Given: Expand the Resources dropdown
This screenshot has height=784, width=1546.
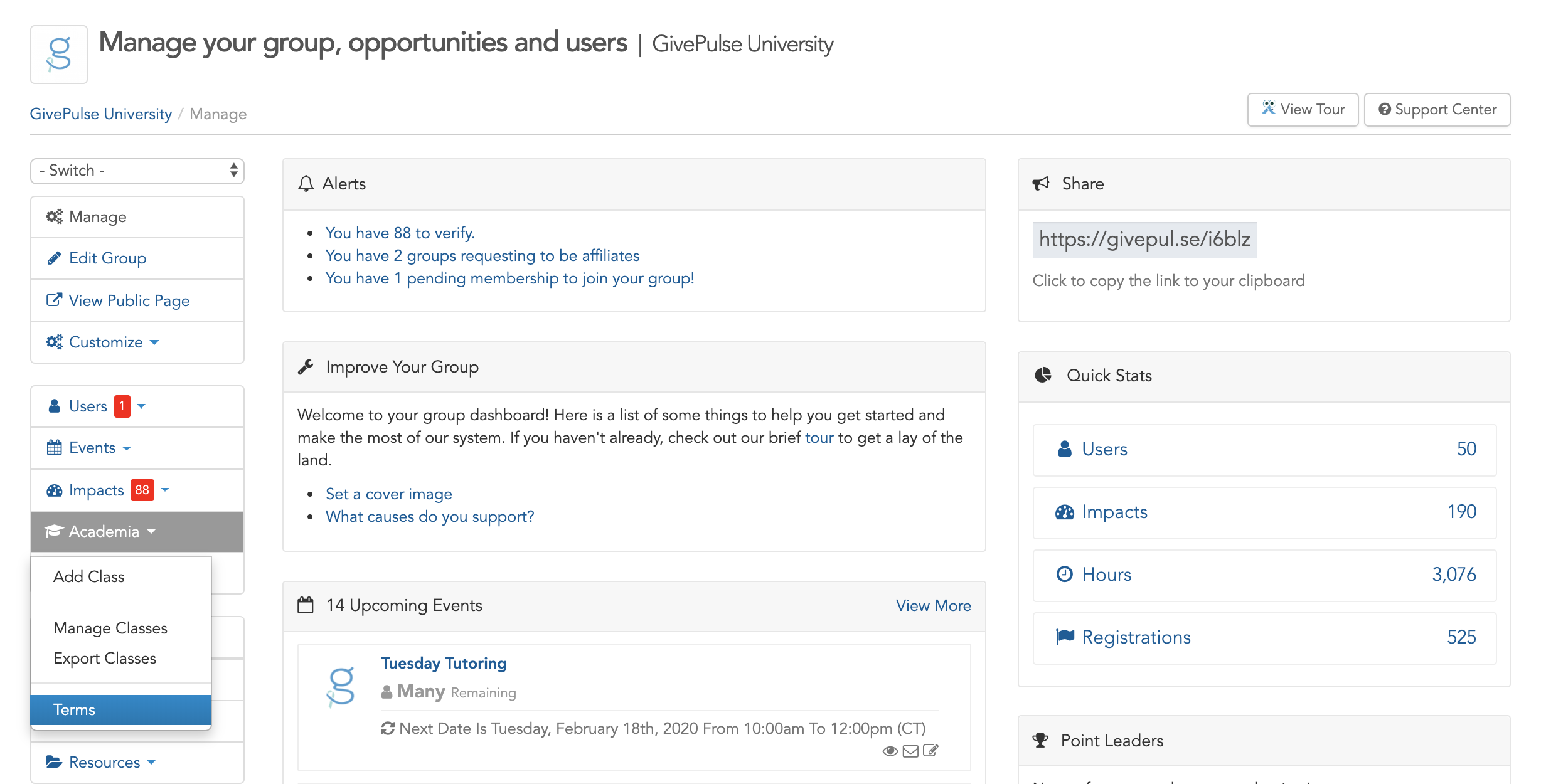Looking at the screenshot, I should coord(151,762).
